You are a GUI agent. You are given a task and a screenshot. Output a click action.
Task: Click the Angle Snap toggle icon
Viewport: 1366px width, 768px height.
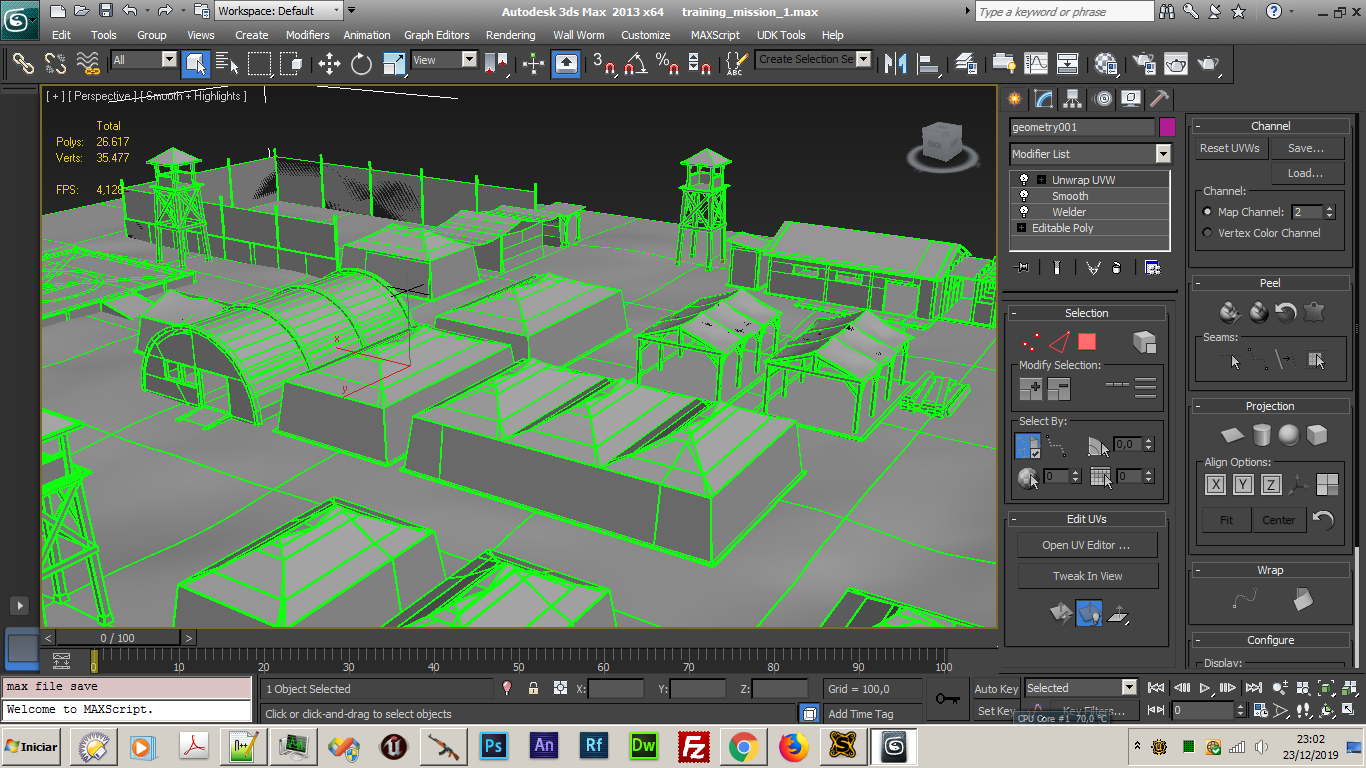point(635,64)
